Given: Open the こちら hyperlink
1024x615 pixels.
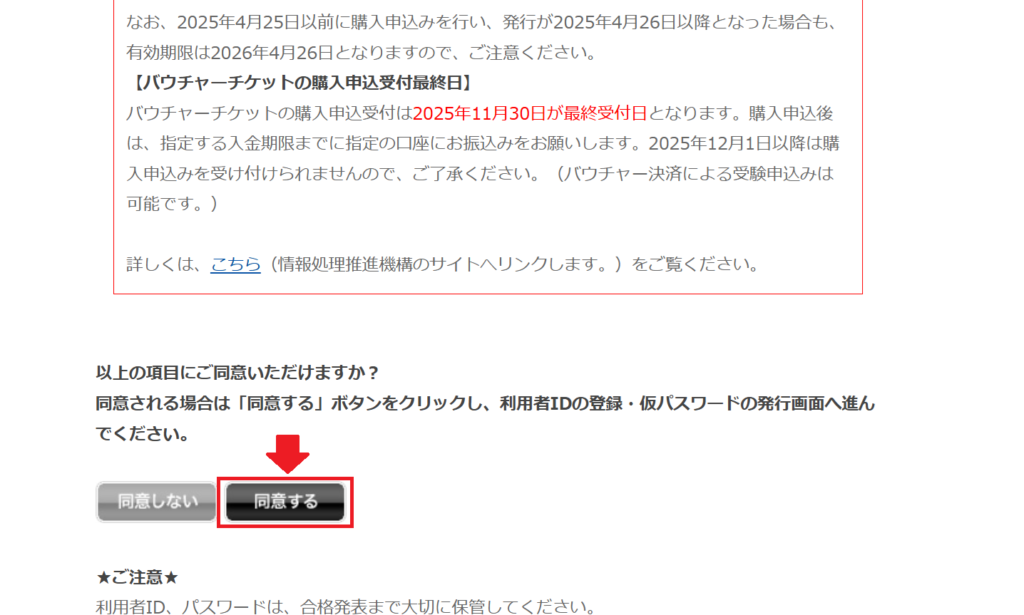Looking at the screenshot, I should coord(235,264).
